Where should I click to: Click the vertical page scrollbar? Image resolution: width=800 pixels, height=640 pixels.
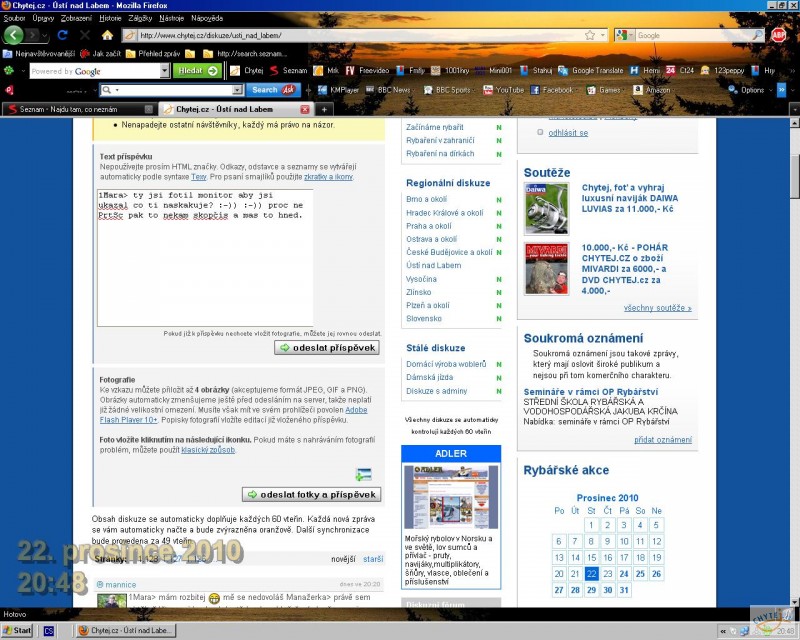pos(795,362)
